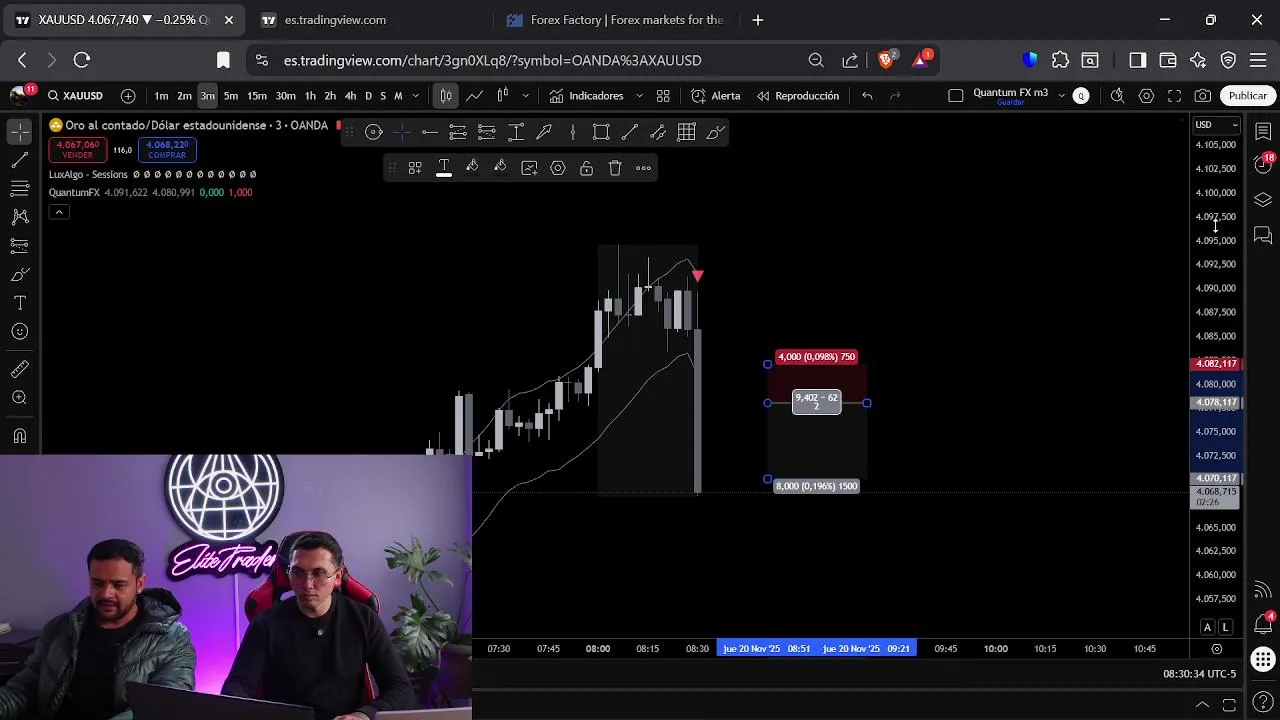The width and height of the screenshot is (1280, 720).
Task: Open alerts panel with 18 badge
Action: (1263, 164)
